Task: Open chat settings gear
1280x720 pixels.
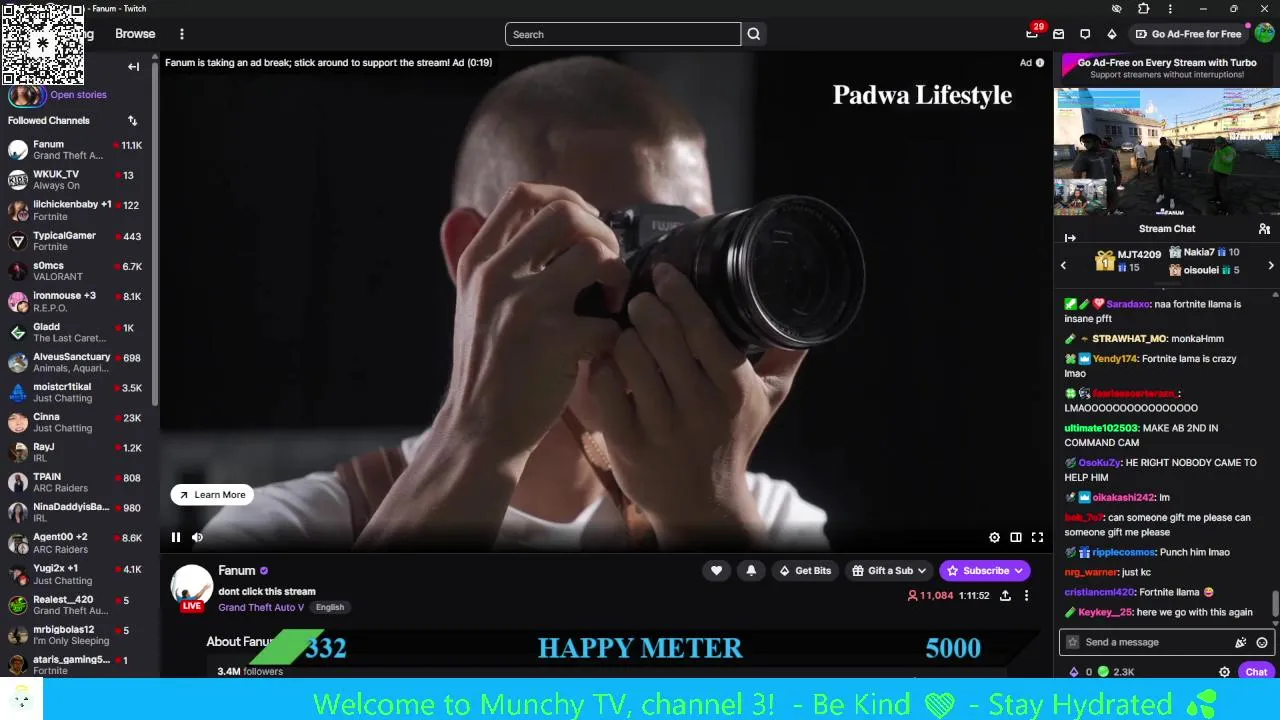Action: [1224, 672]
